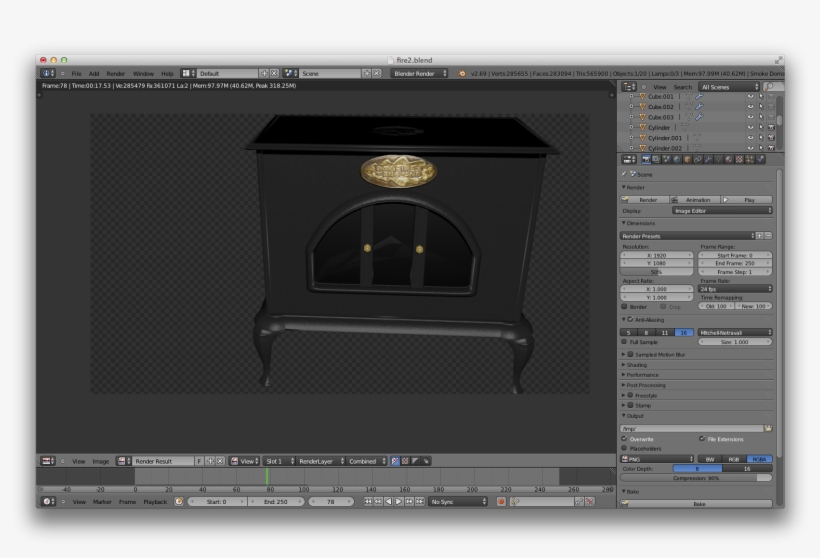Open the World properties tab icon
The height and width of the screenshot is (558, 820).
(677, 160)
